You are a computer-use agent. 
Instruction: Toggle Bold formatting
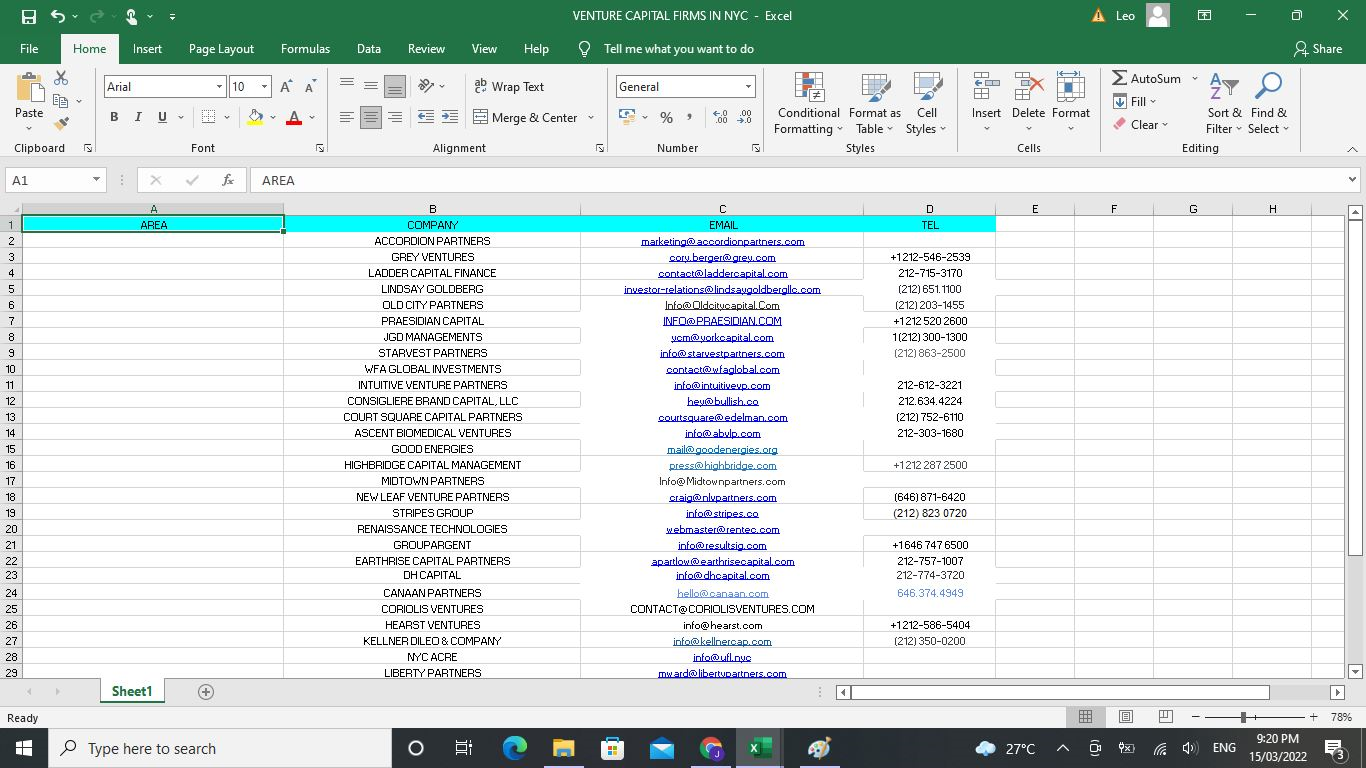tap(114, 117)
